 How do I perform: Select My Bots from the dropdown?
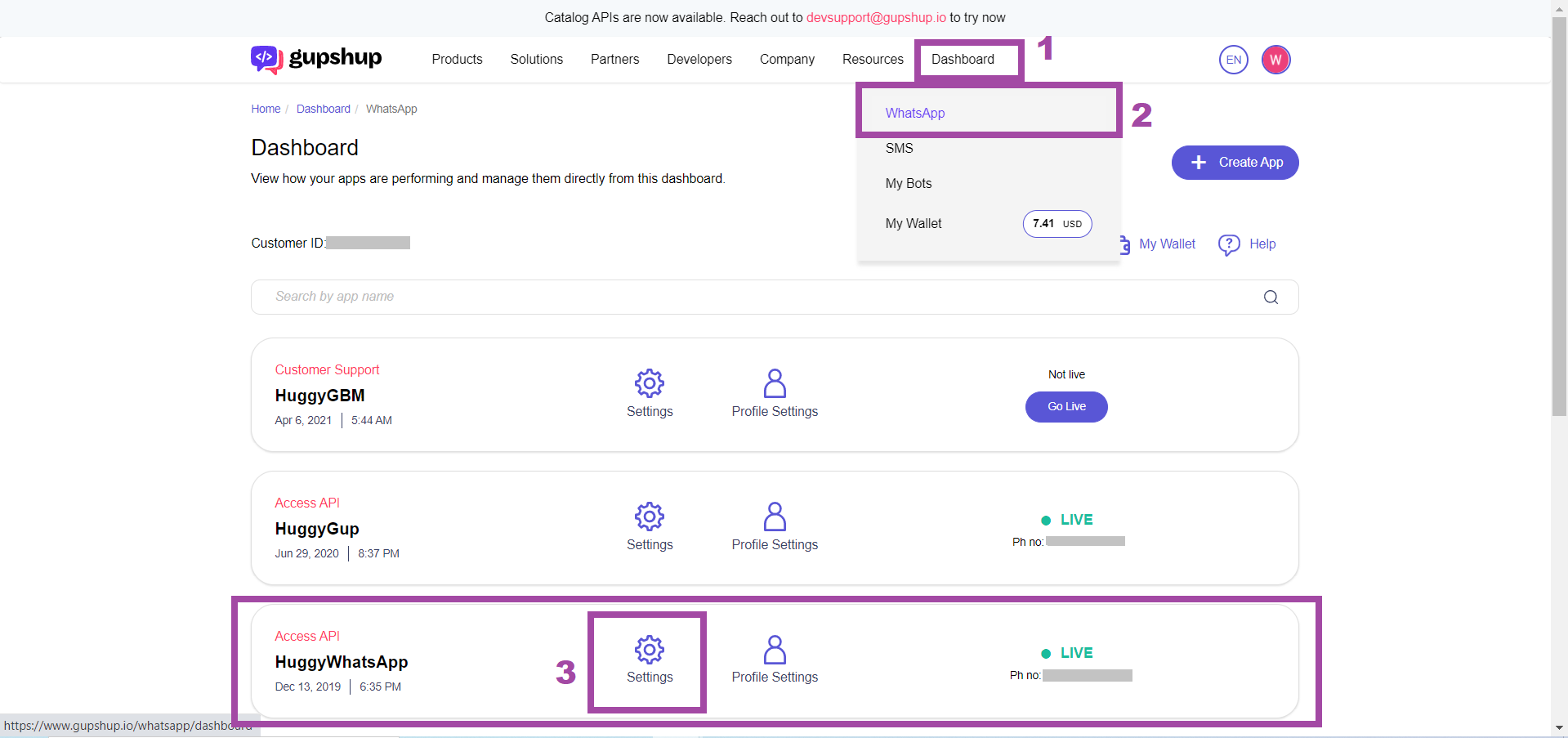[909, 183]
